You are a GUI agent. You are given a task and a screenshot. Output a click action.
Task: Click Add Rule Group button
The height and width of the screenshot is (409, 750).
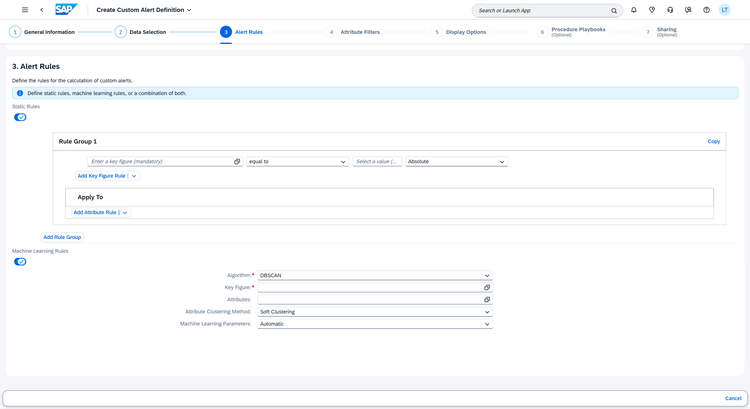coord(62,237)
